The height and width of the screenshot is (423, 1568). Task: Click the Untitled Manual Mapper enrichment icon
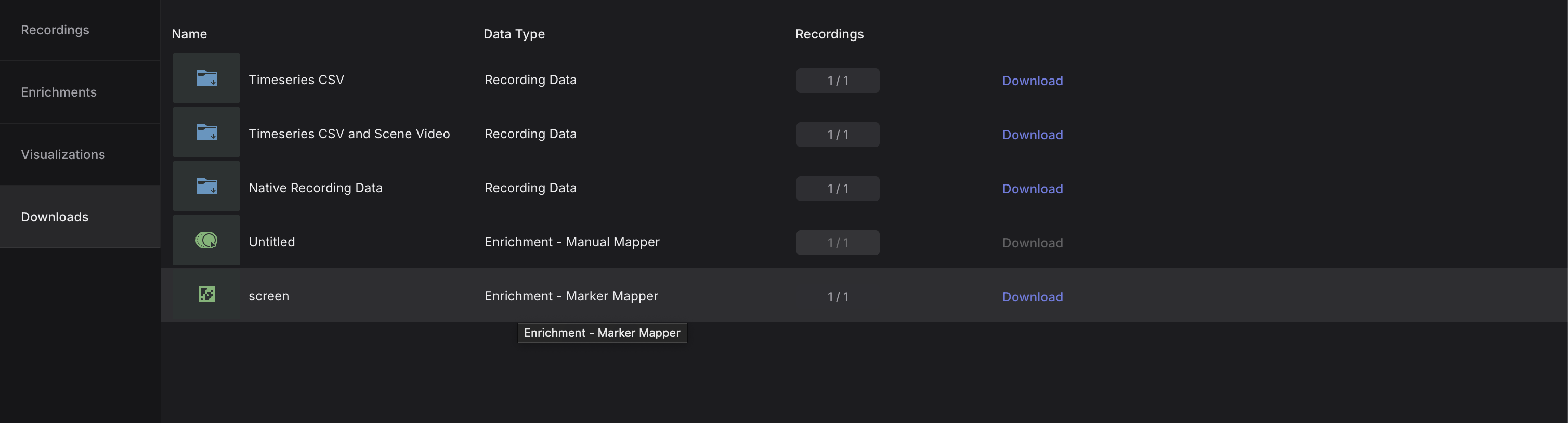[206, 241]
